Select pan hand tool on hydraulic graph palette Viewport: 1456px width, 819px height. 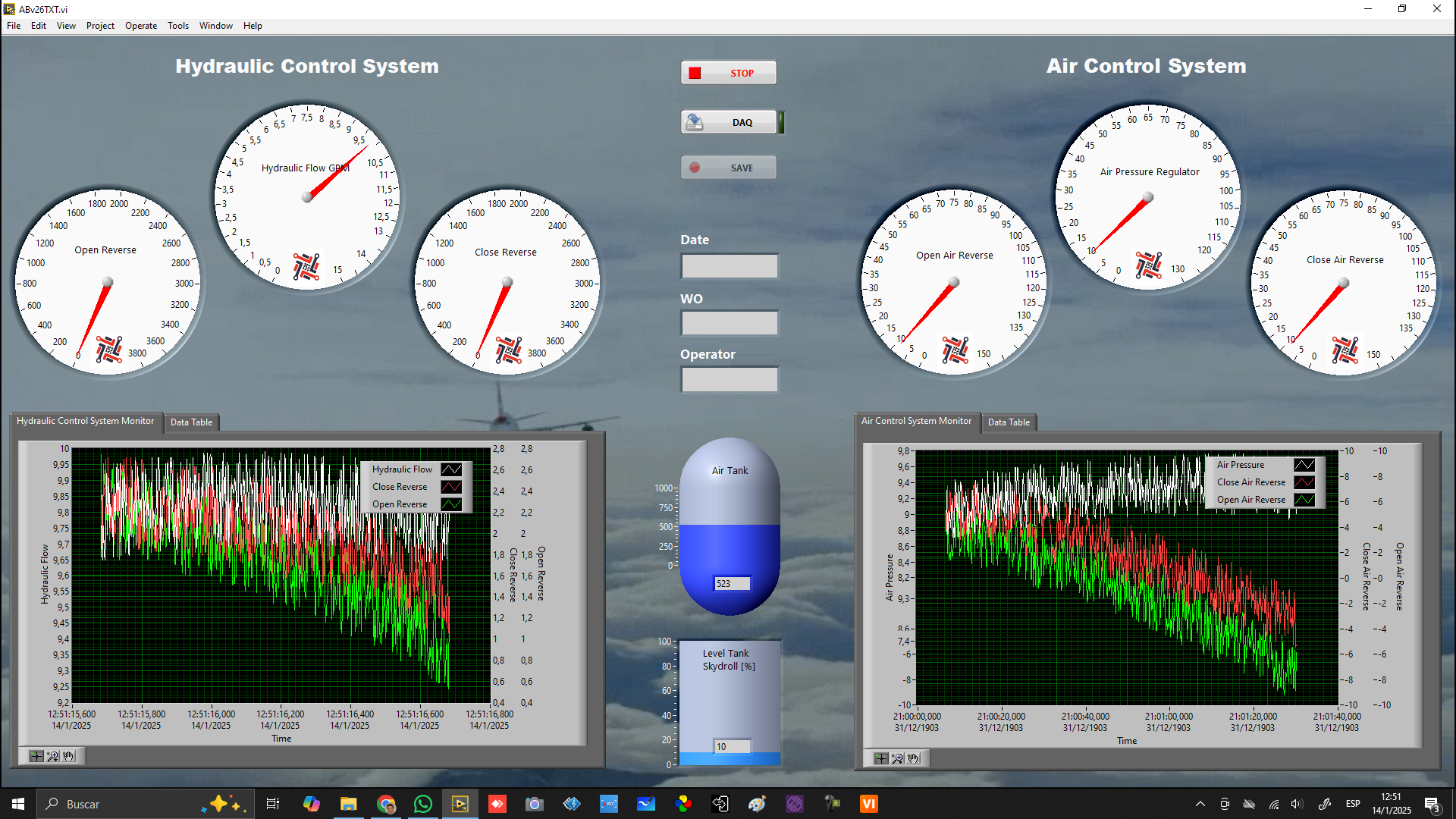point(69,756)
